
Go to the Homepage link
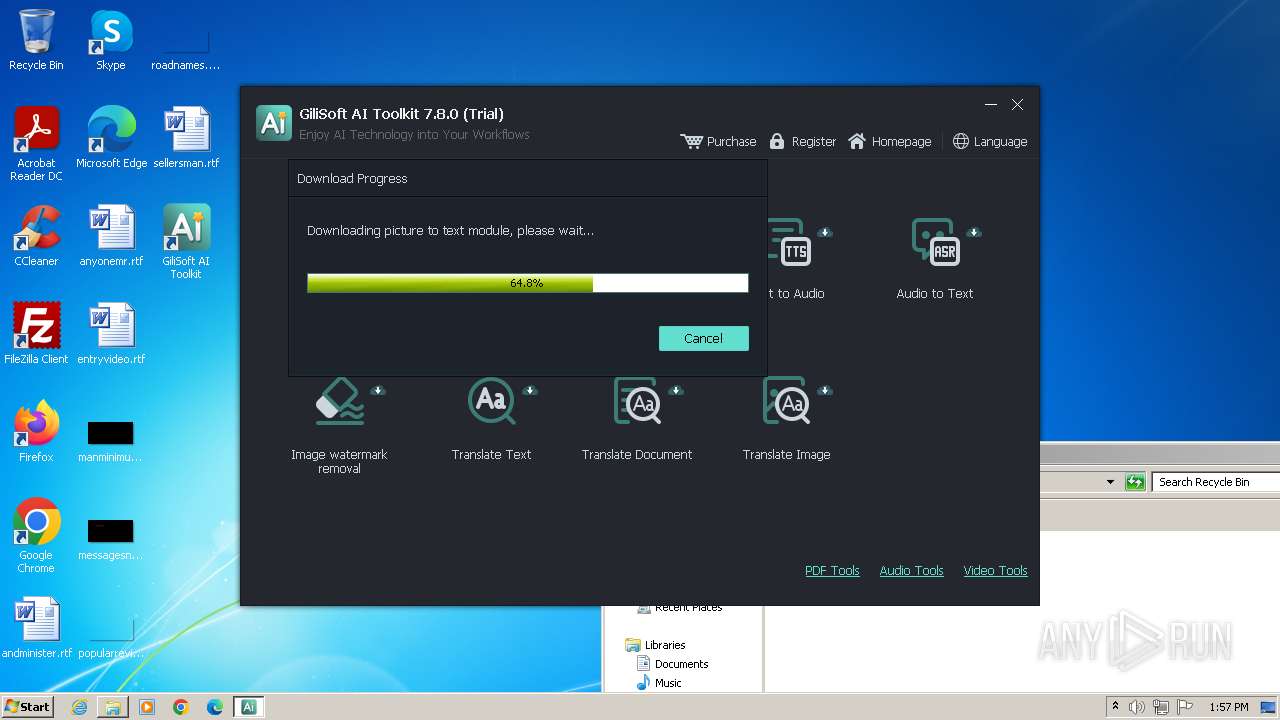889,142
